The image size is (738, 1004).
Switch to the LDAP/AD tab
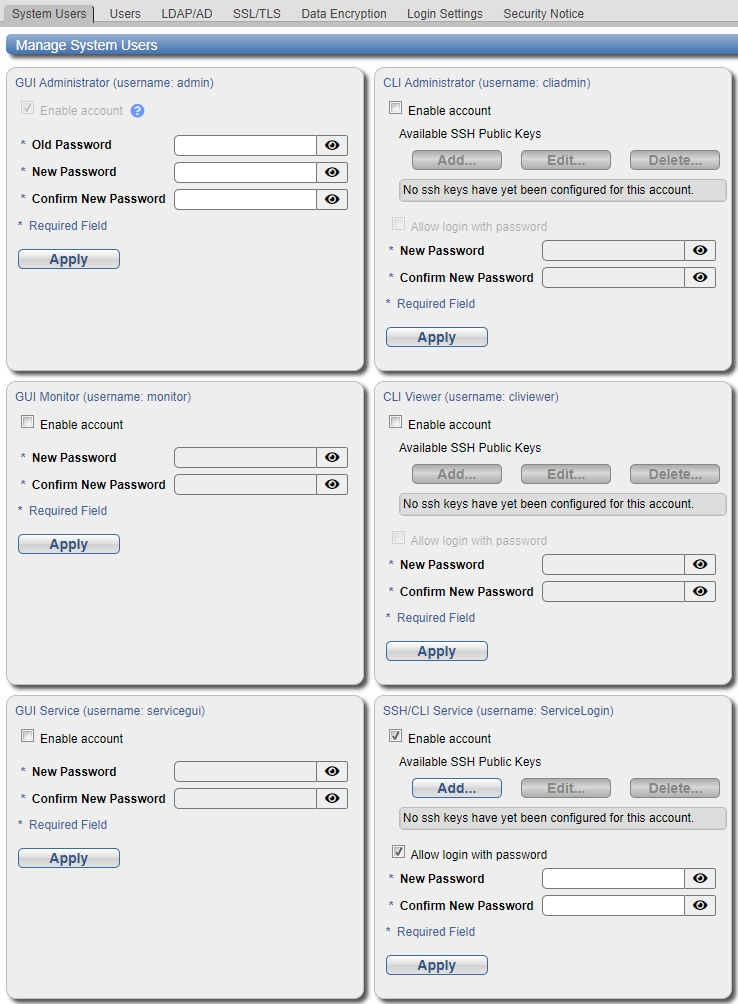coord(187,14)
